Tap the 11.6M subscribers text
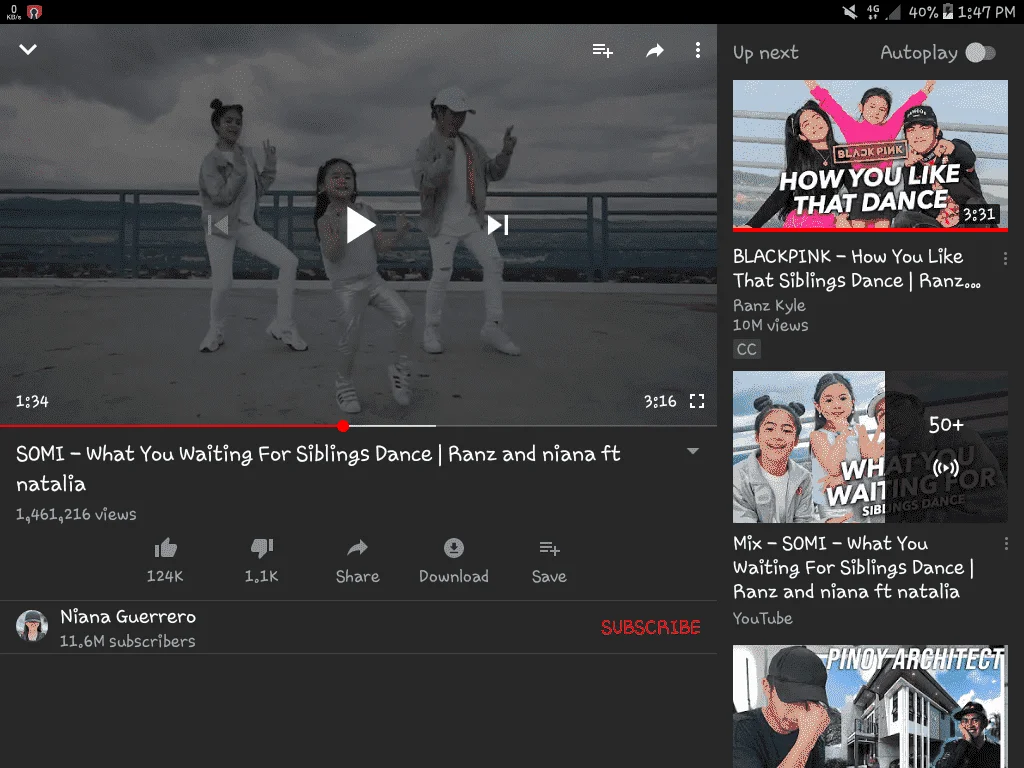1024x768 pixels. point(128,641)
